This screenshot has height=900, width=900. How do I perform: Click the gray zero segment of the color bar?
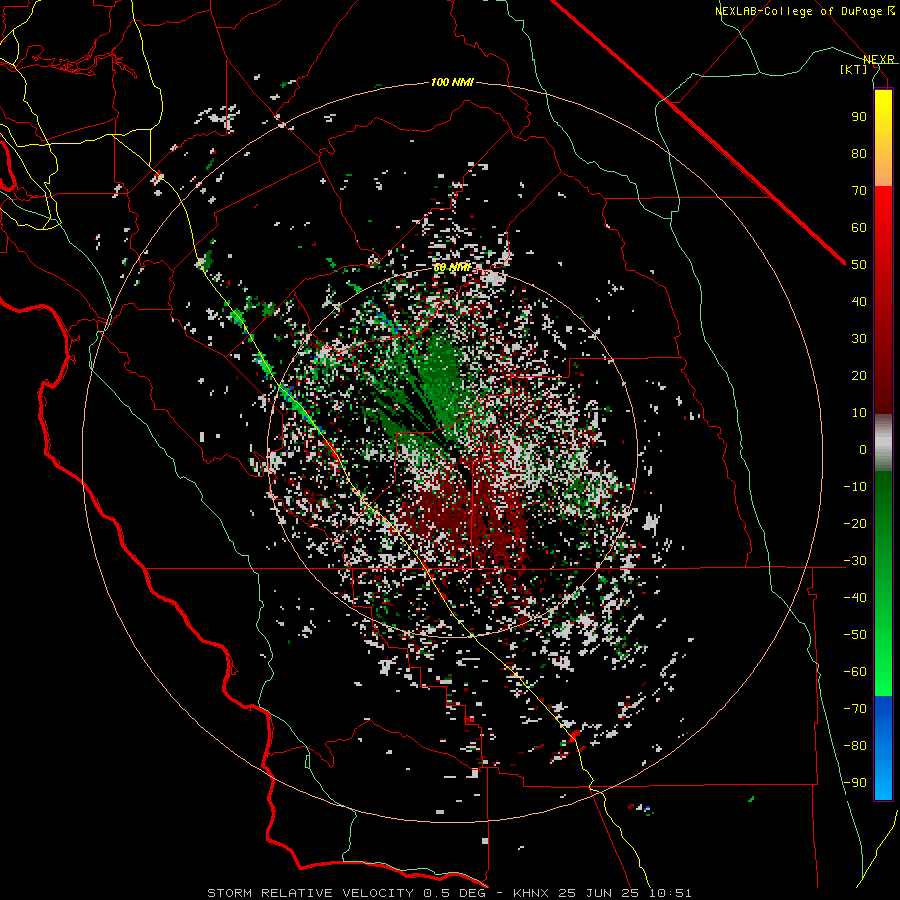(883, 443)
